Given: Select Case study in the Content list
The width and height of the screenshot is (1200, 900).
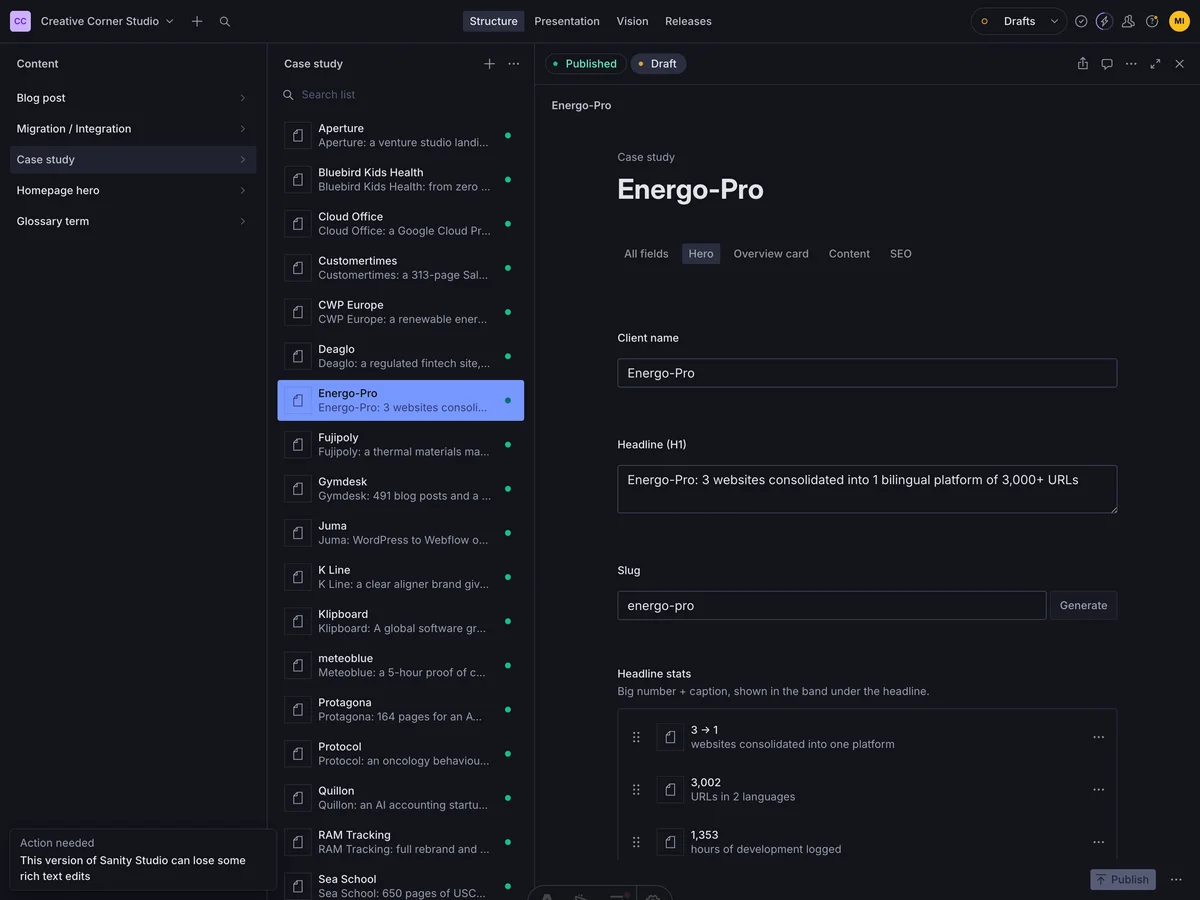Looking at the screenshot, I should (x=133, y=160).
